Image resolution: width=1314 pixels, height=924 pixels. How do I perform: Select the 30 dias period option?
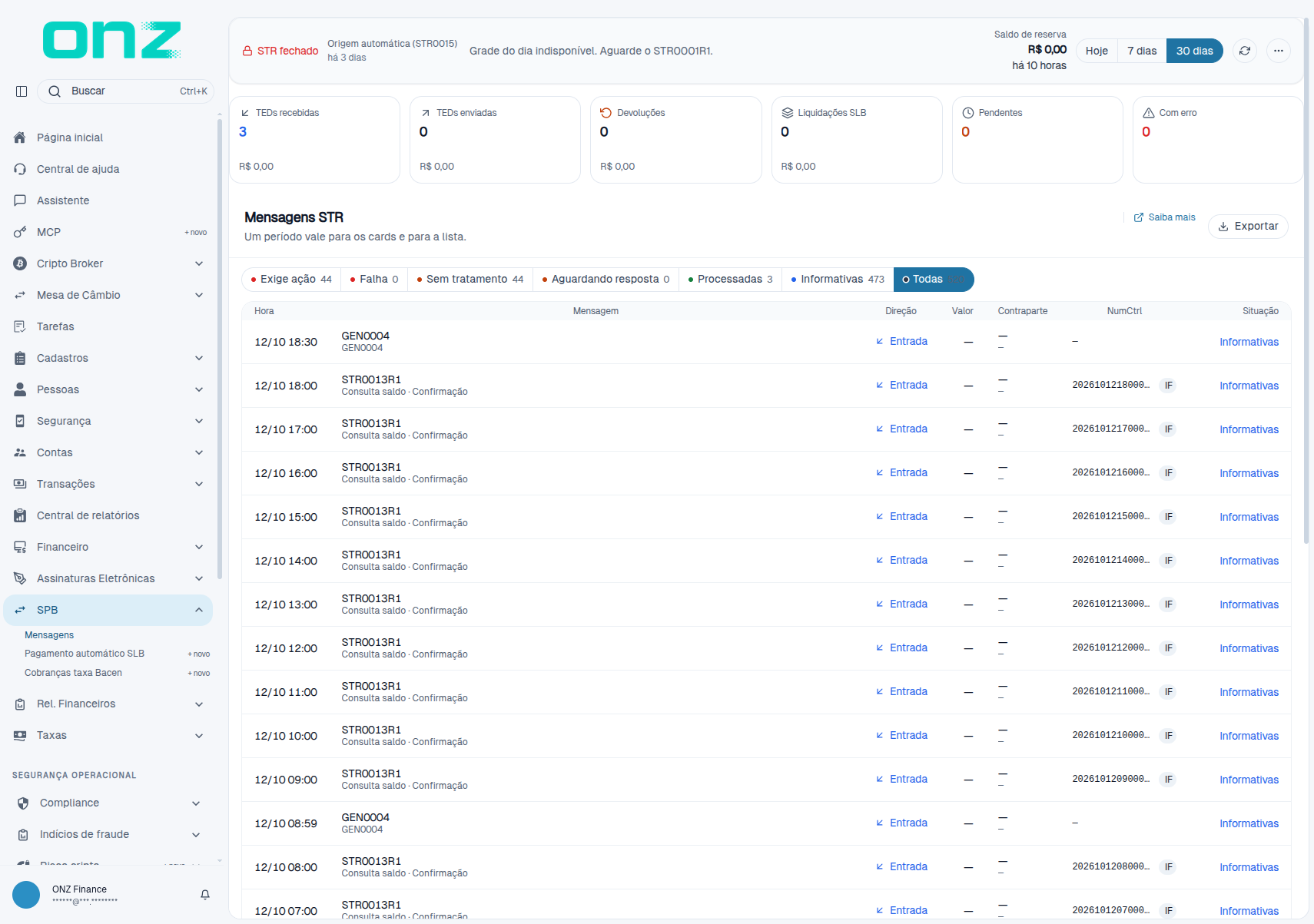(1194, 51)
